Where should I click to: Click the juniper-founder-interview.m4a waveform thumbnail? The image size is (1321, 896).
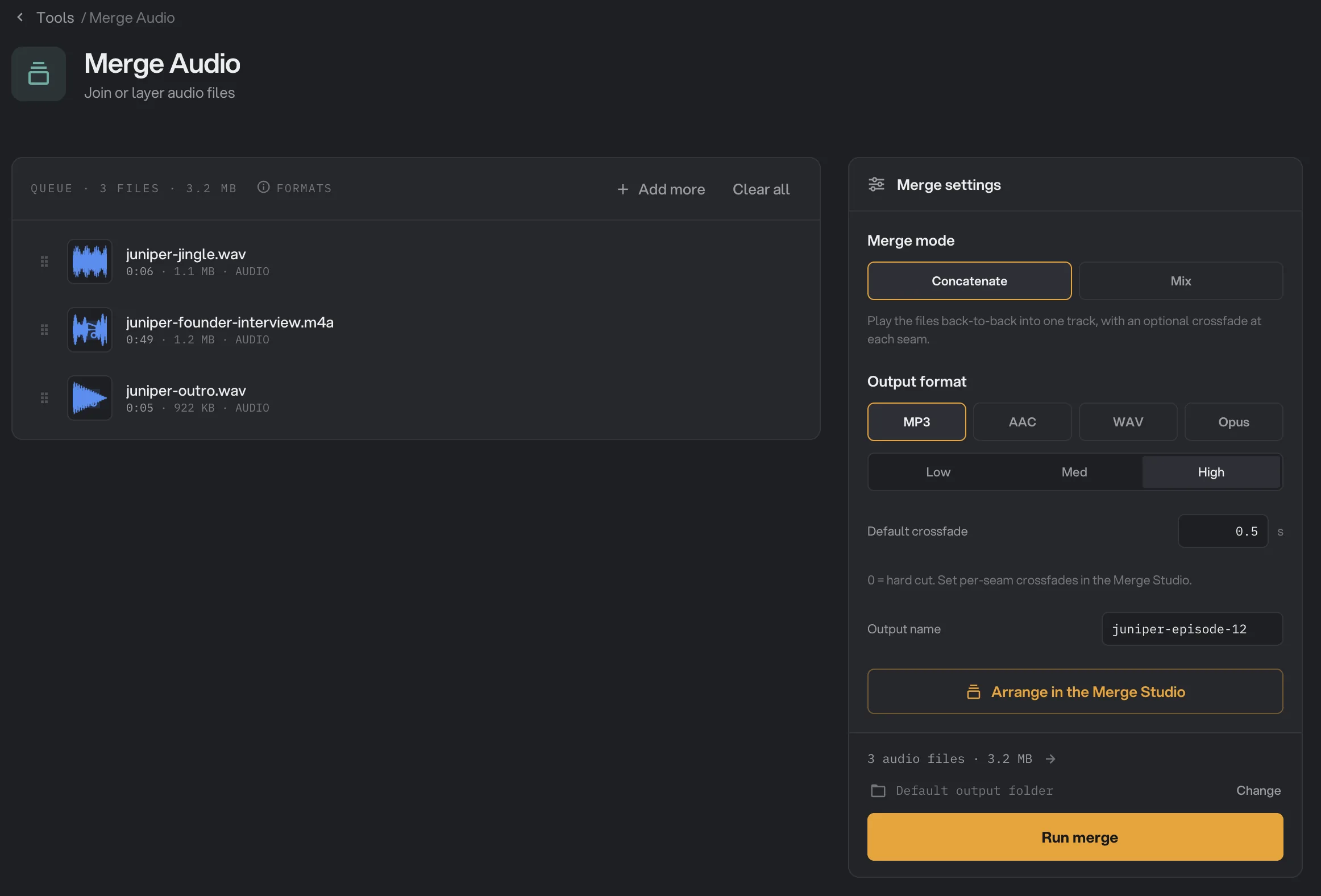(90, 330)
